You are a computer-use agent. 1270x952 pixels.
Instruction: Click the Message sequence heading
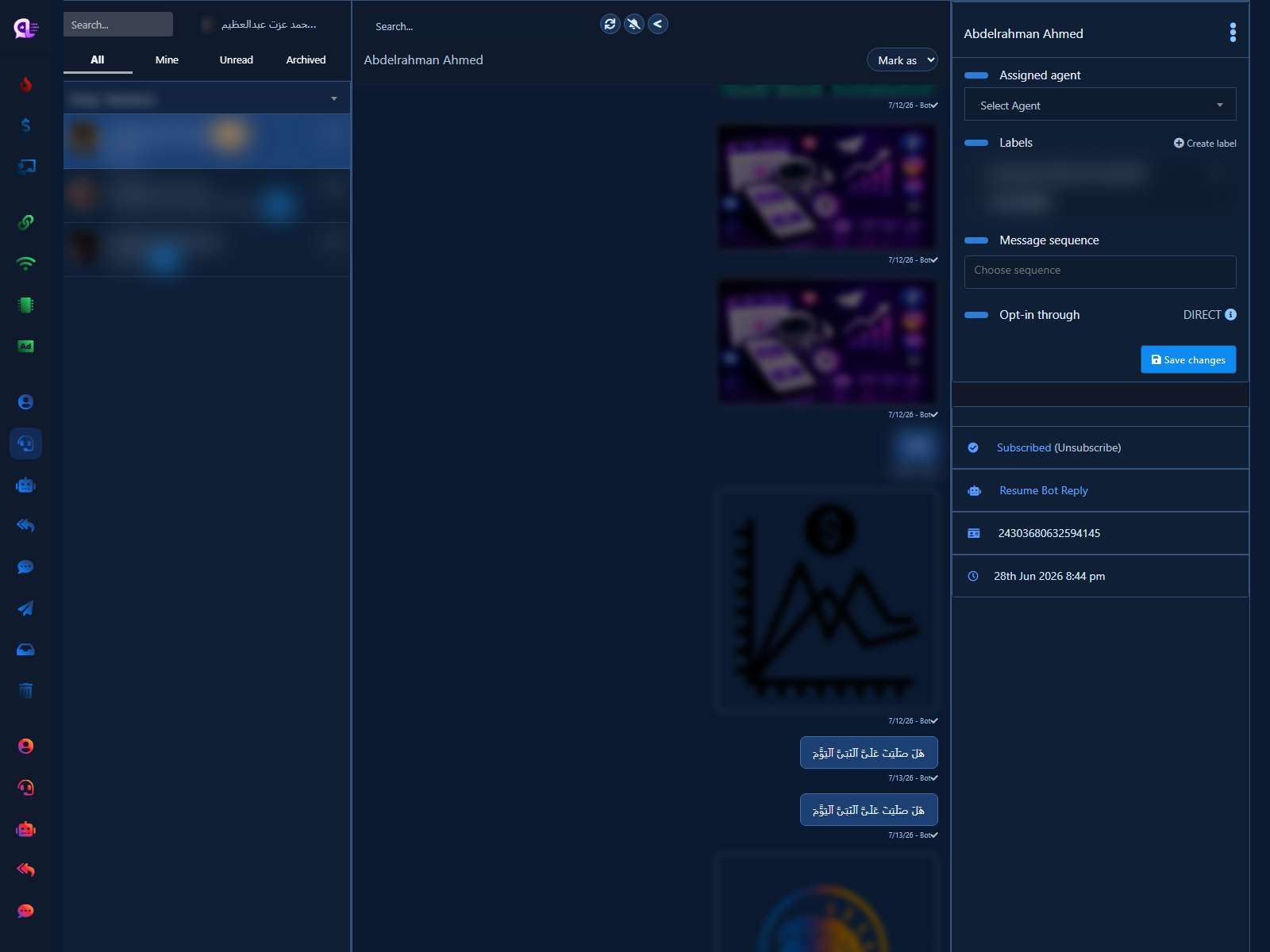[1049, 240]
